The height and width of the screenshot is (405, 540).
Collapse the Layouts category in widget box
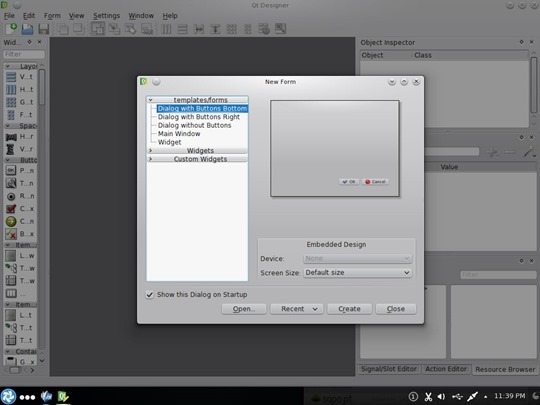tap(8, 66)
